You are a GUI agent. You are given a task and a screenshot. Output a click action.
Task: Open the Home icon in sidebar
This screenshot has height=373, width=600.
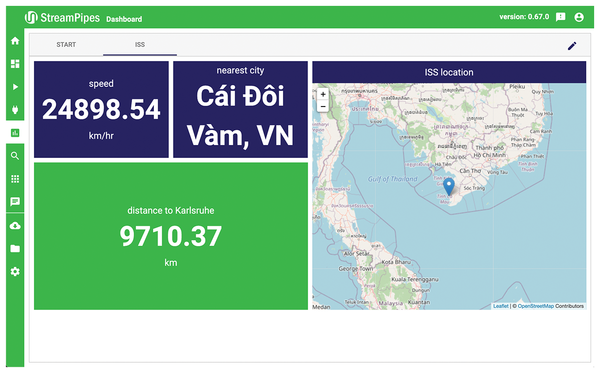pyautogui.click(x=15, y=41)
